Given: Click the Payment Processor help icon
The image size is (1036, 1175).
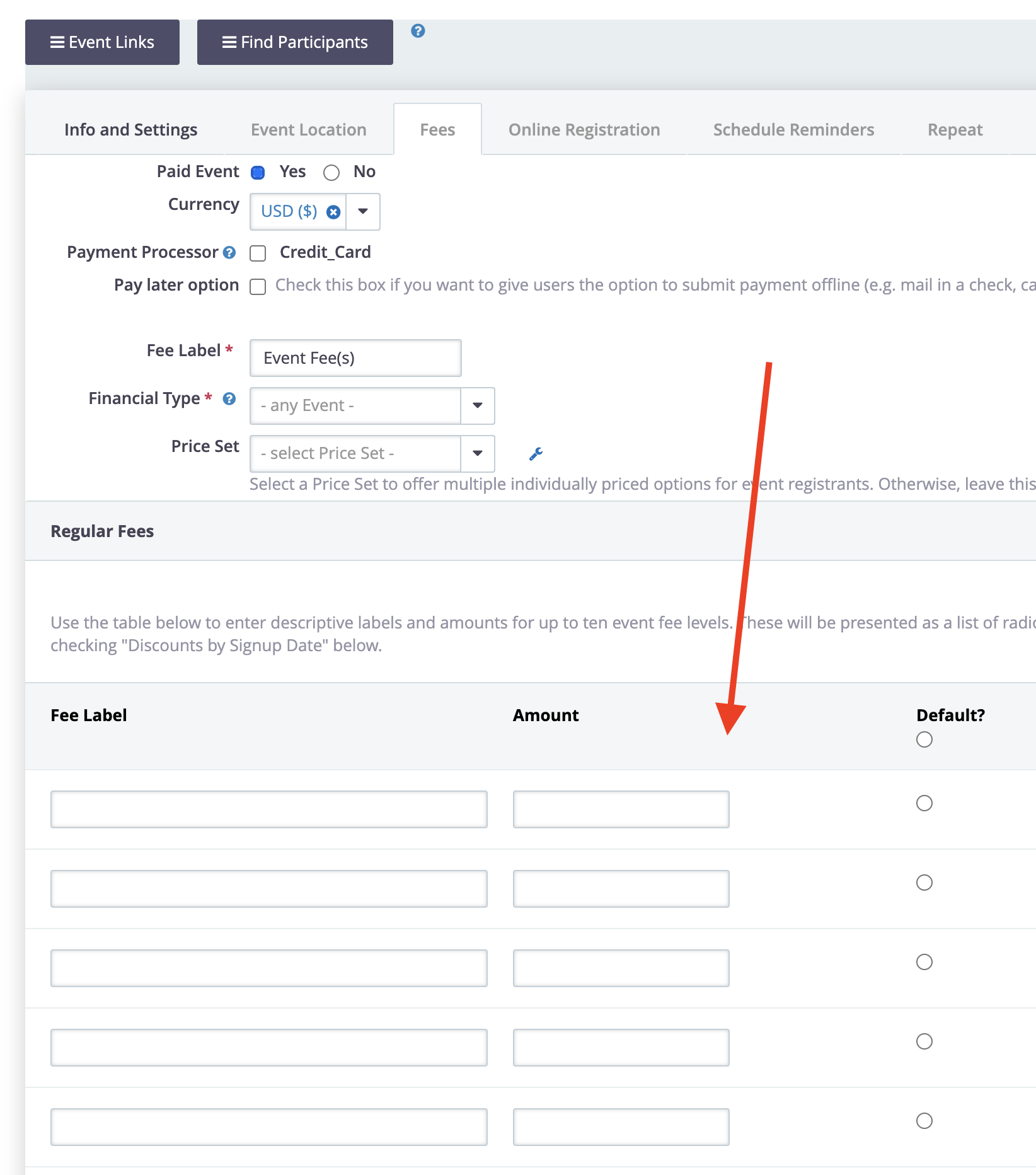Looking at the screenshot, I should pos(229,253).
